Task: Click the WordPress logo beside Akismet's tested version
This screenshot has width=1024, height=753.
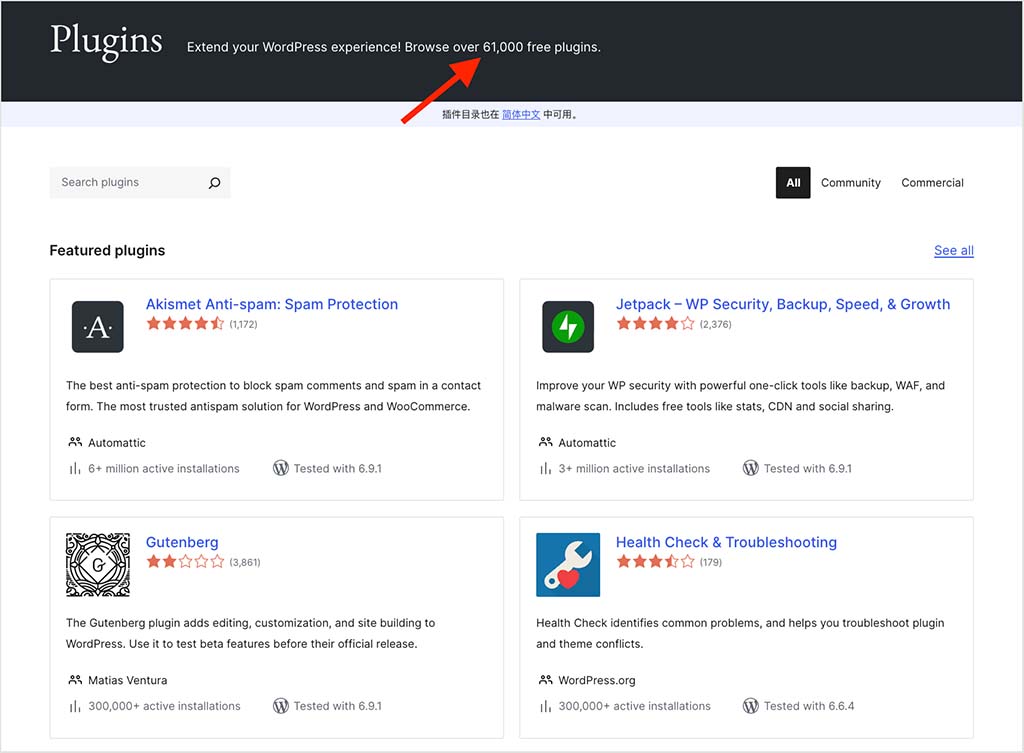Action: [281, 468]
